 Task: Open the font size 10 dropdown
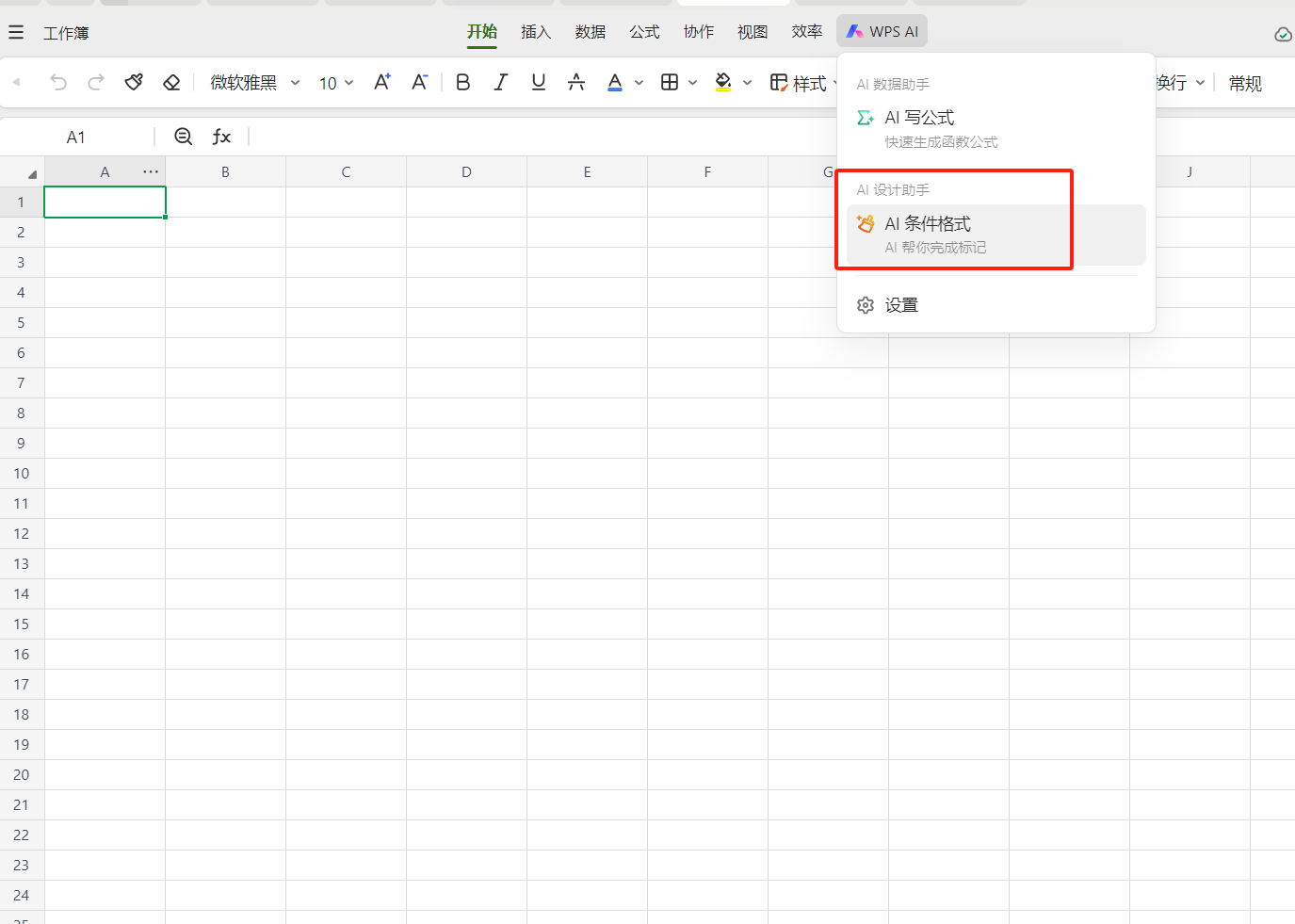tap(336, 83)
